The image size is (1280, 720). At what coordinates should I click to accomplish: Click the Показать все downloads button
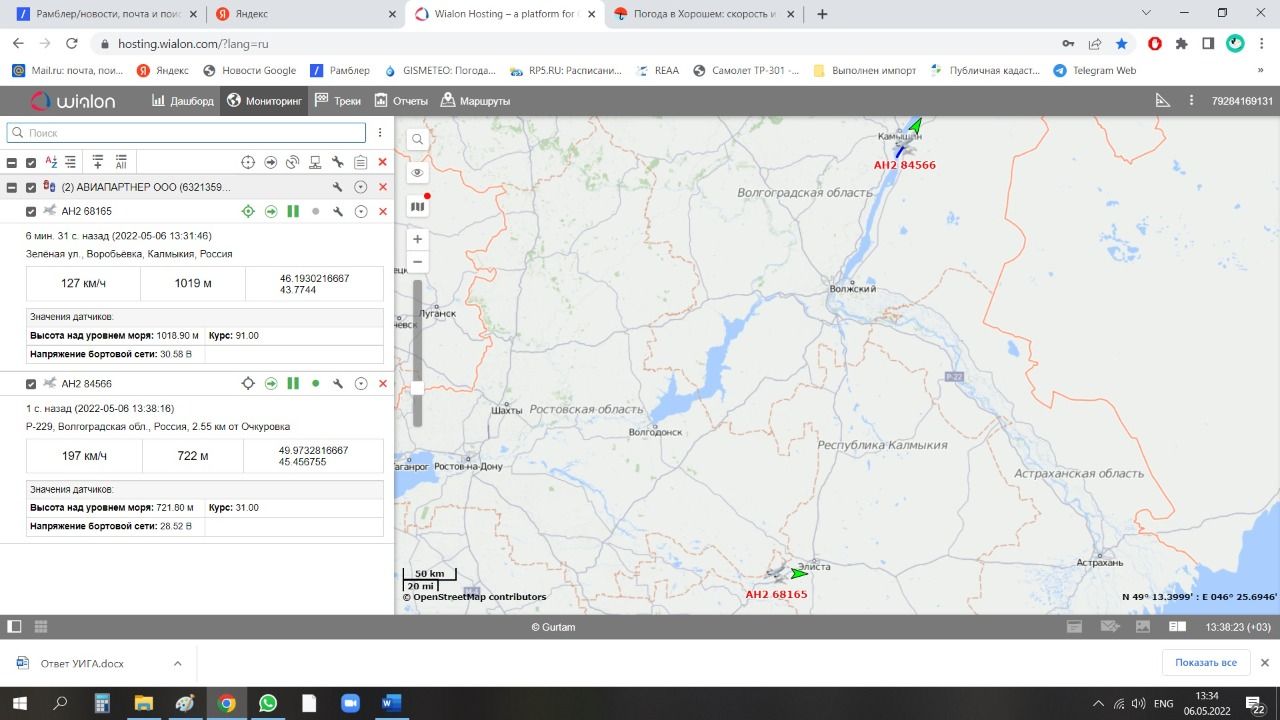[x=1205, y=663]
